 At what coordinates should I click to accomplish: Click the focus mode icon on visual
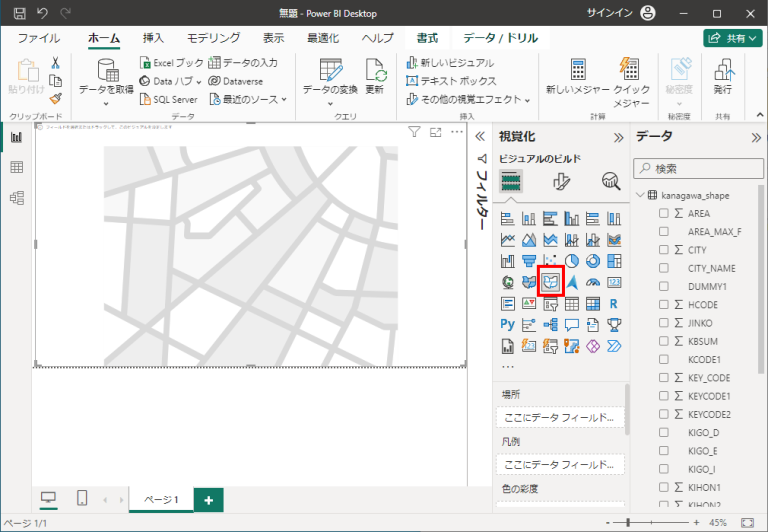435,132
